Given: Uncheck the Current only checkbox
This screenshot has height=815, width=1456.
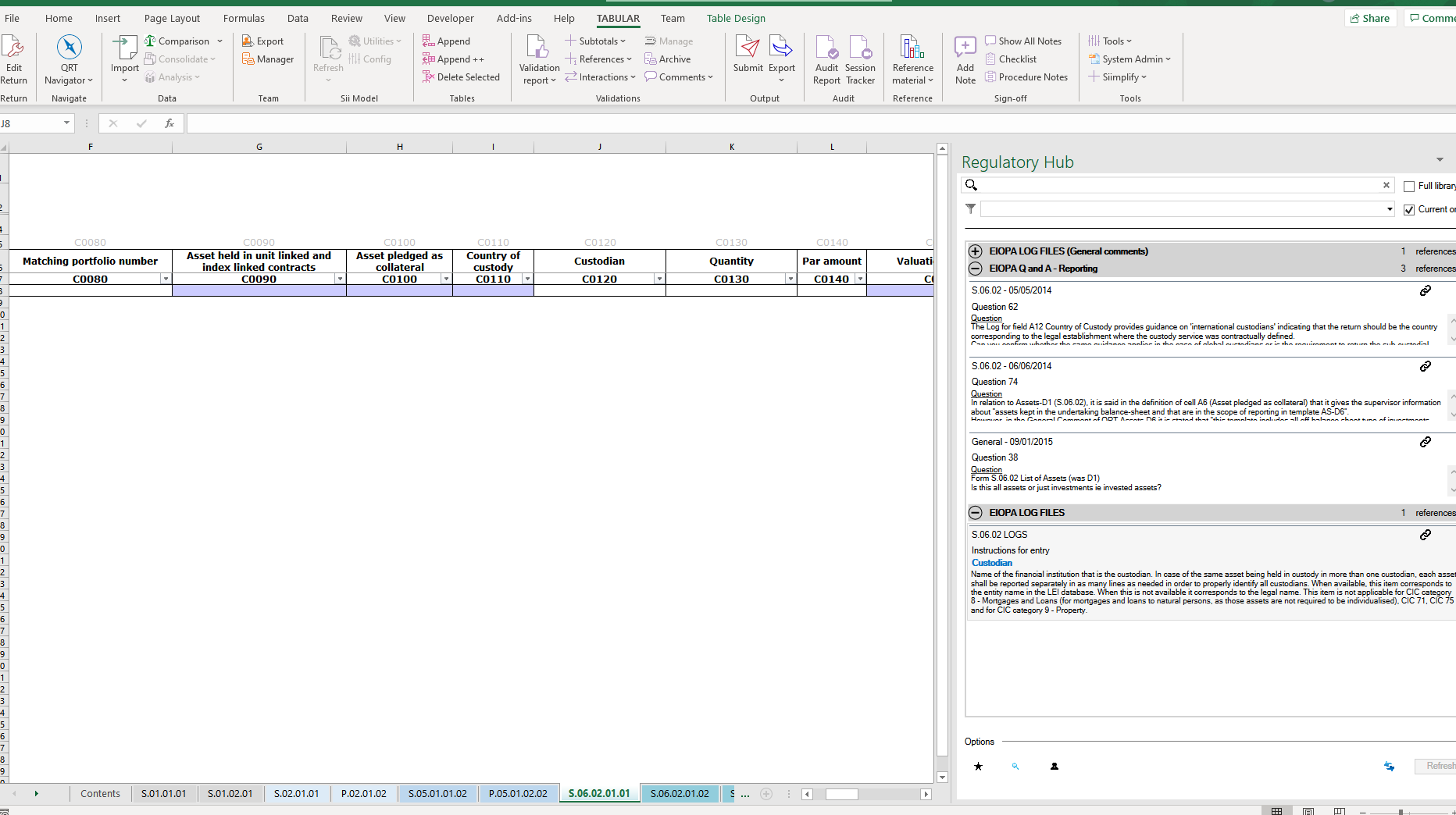Looking at the screenshot, I should click(1409, 209).
